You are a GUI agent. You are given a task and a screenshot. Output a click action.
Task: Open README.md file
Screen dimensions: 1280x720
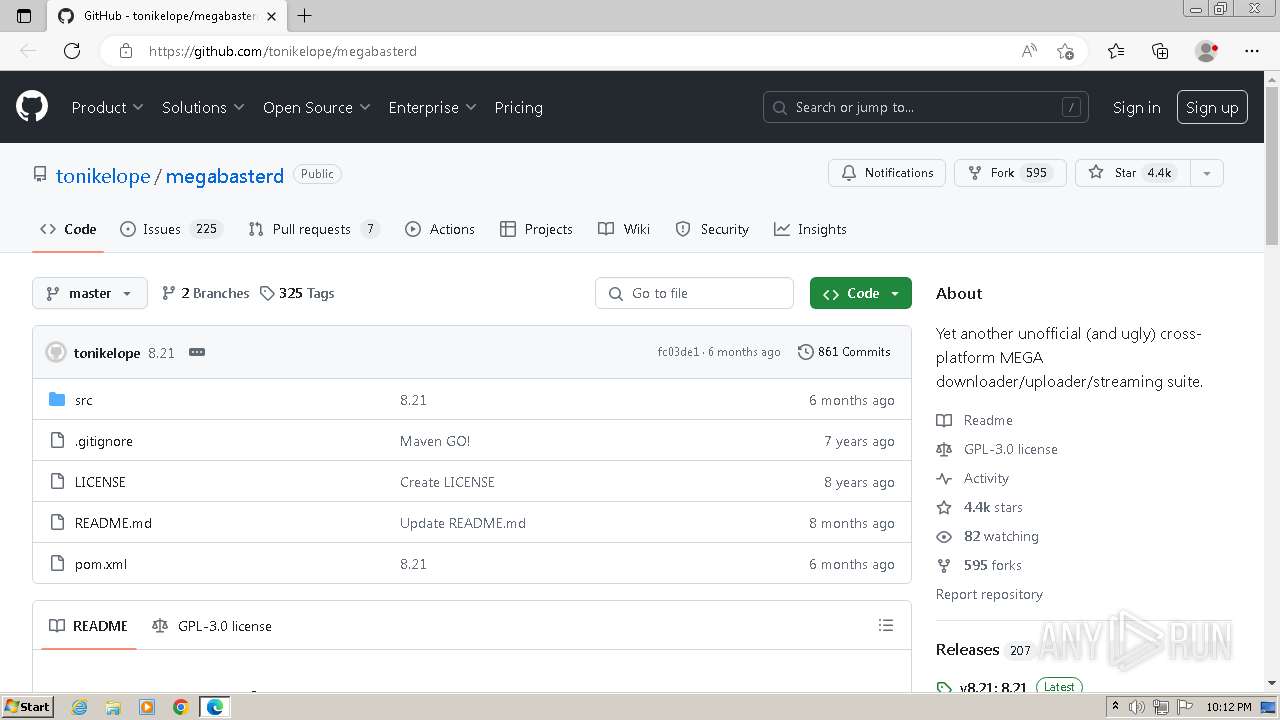click(x=113, y=523)
